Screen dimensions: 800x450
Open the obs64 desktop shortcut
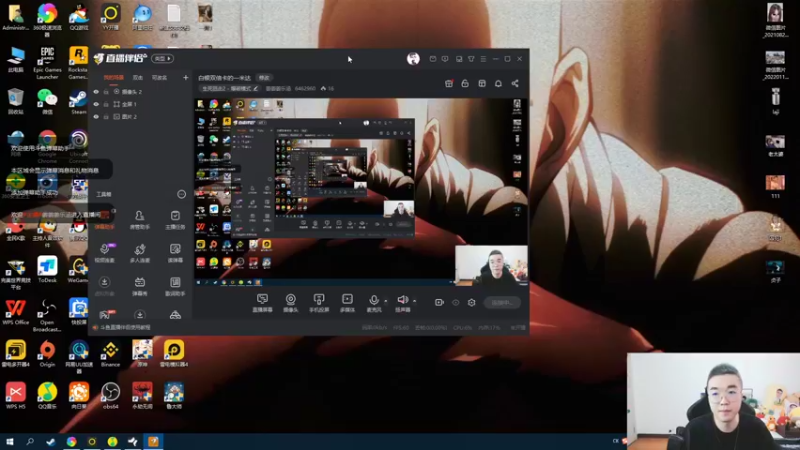click(110, 395)
